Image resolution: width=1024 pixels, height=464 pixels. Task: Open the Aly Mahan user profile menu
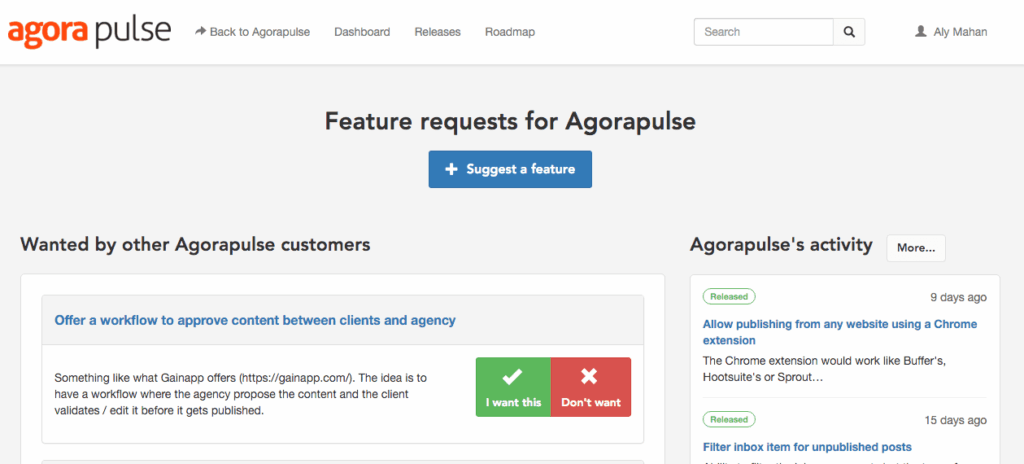pos(951,32)
